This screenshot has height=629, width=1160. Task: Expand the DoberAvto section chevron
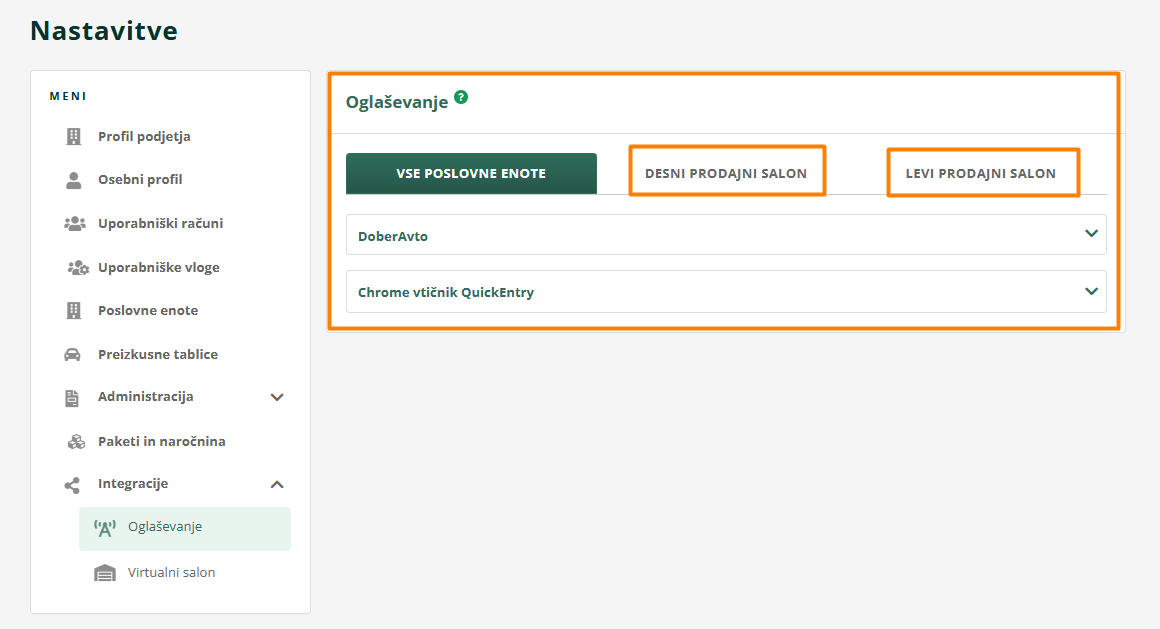point(1091,233)
